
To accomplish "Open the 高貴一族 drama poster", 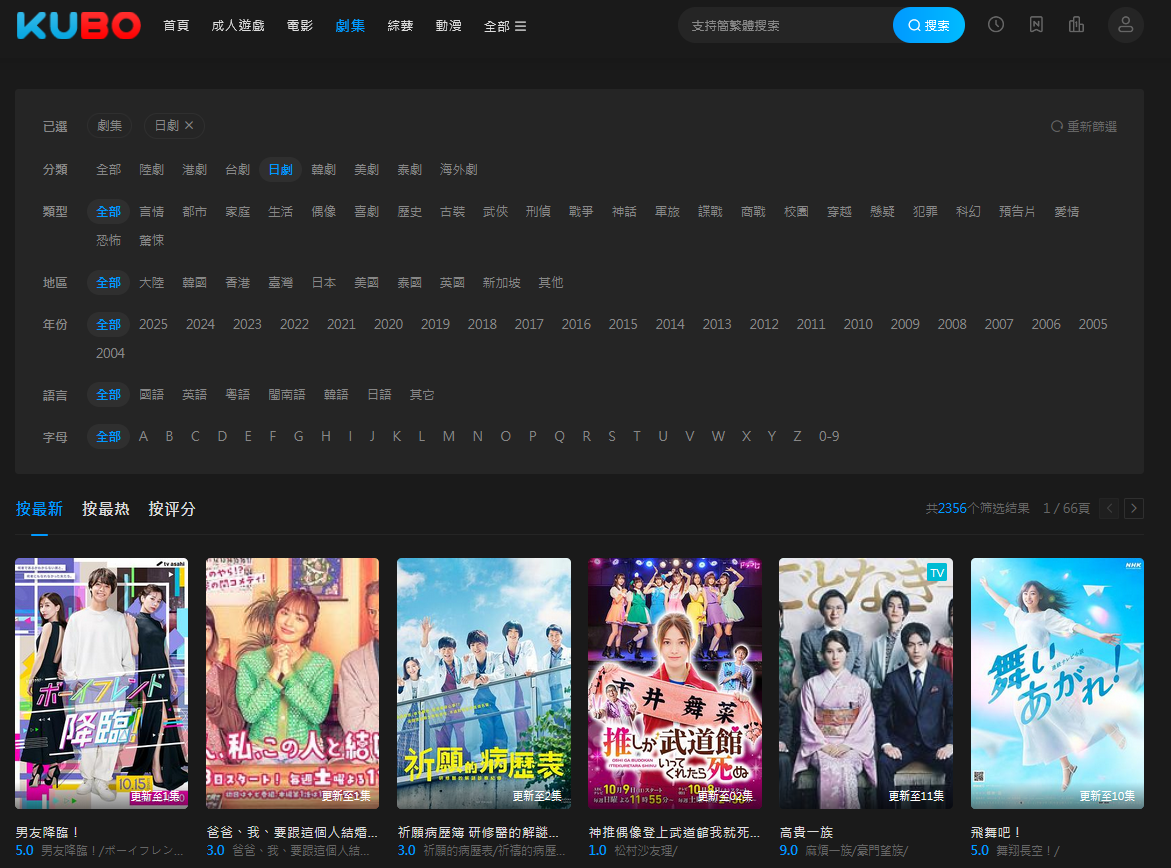I will point(865,683).
